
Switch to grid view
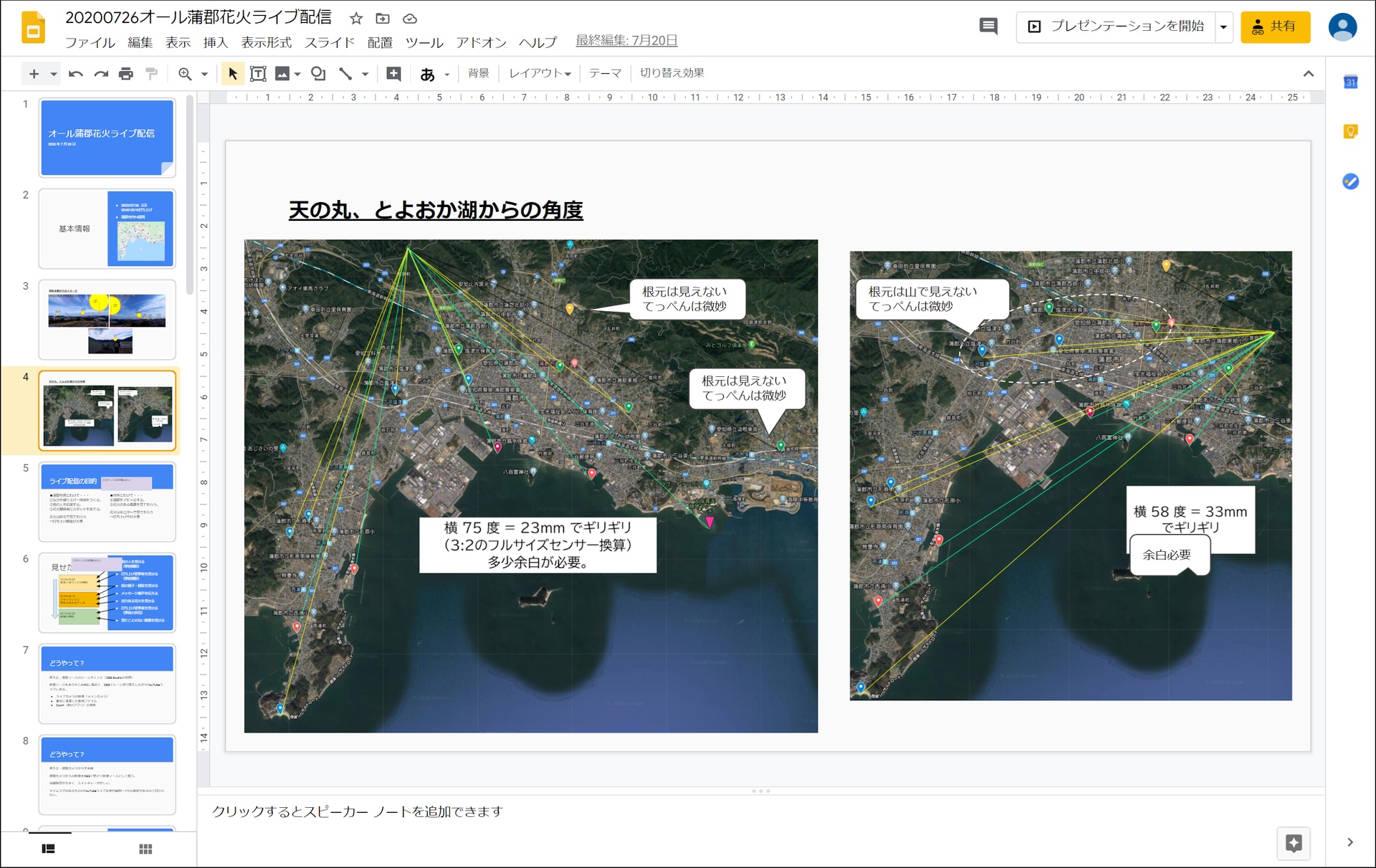coord(145,849)
